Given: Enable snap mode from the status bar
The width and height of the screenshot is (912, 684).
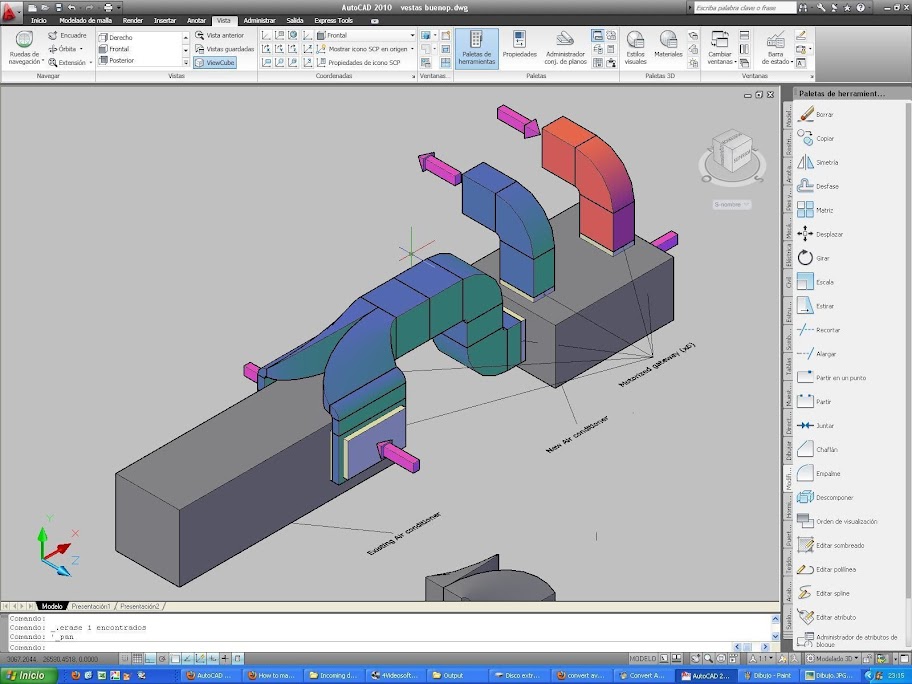Looking at the screenshot, I should pyautogui.click(x=126, y=658).
